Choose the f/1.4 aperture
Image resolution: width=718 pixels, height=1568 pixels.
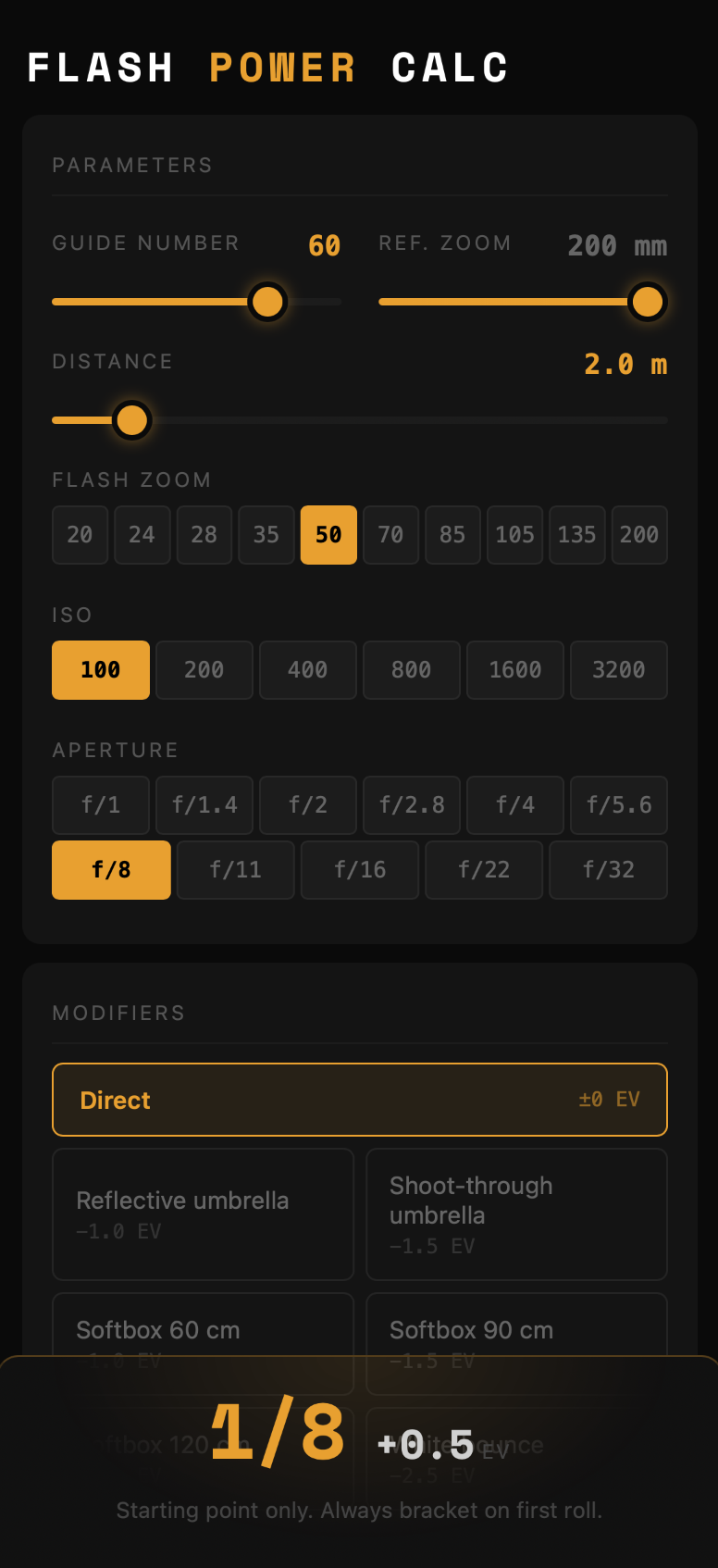pos(204,805)
